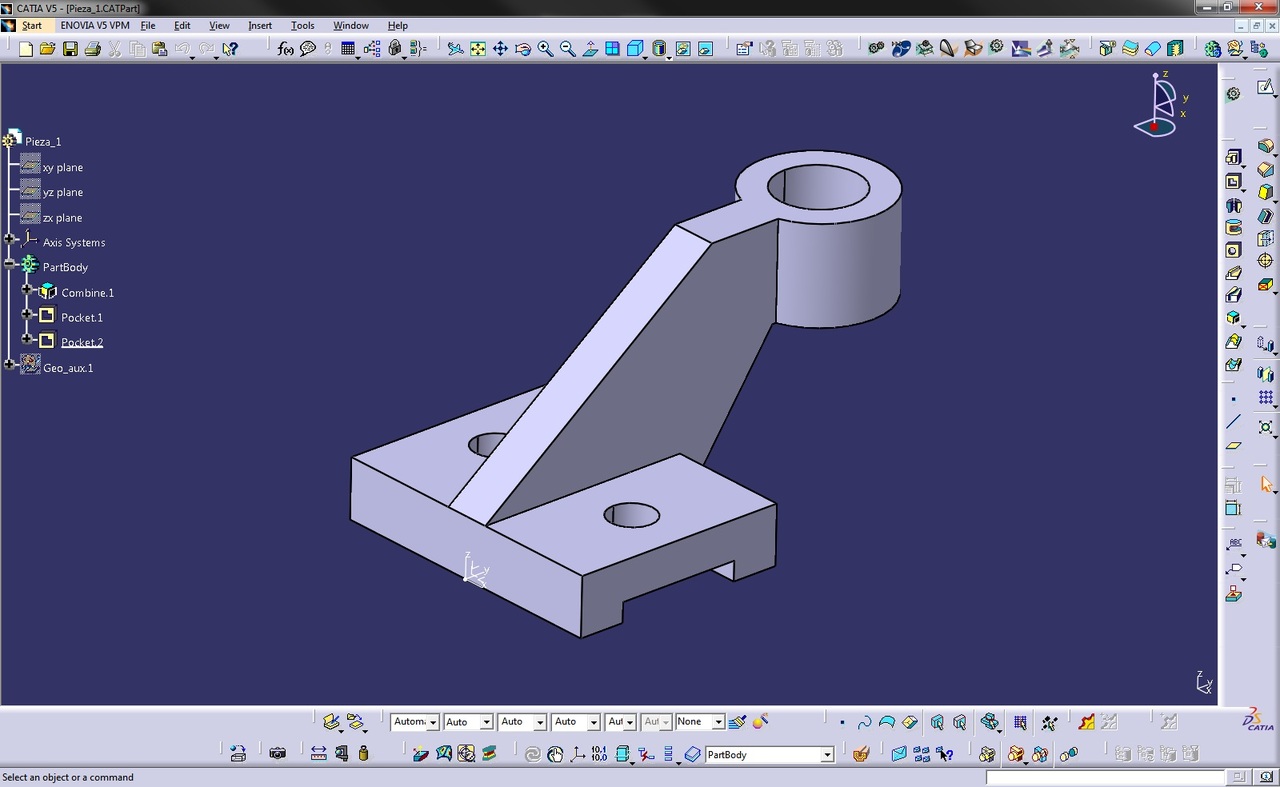Open the Design Table icon
The height and width of the screenshot is (787, 1280).
click(348, 48)
